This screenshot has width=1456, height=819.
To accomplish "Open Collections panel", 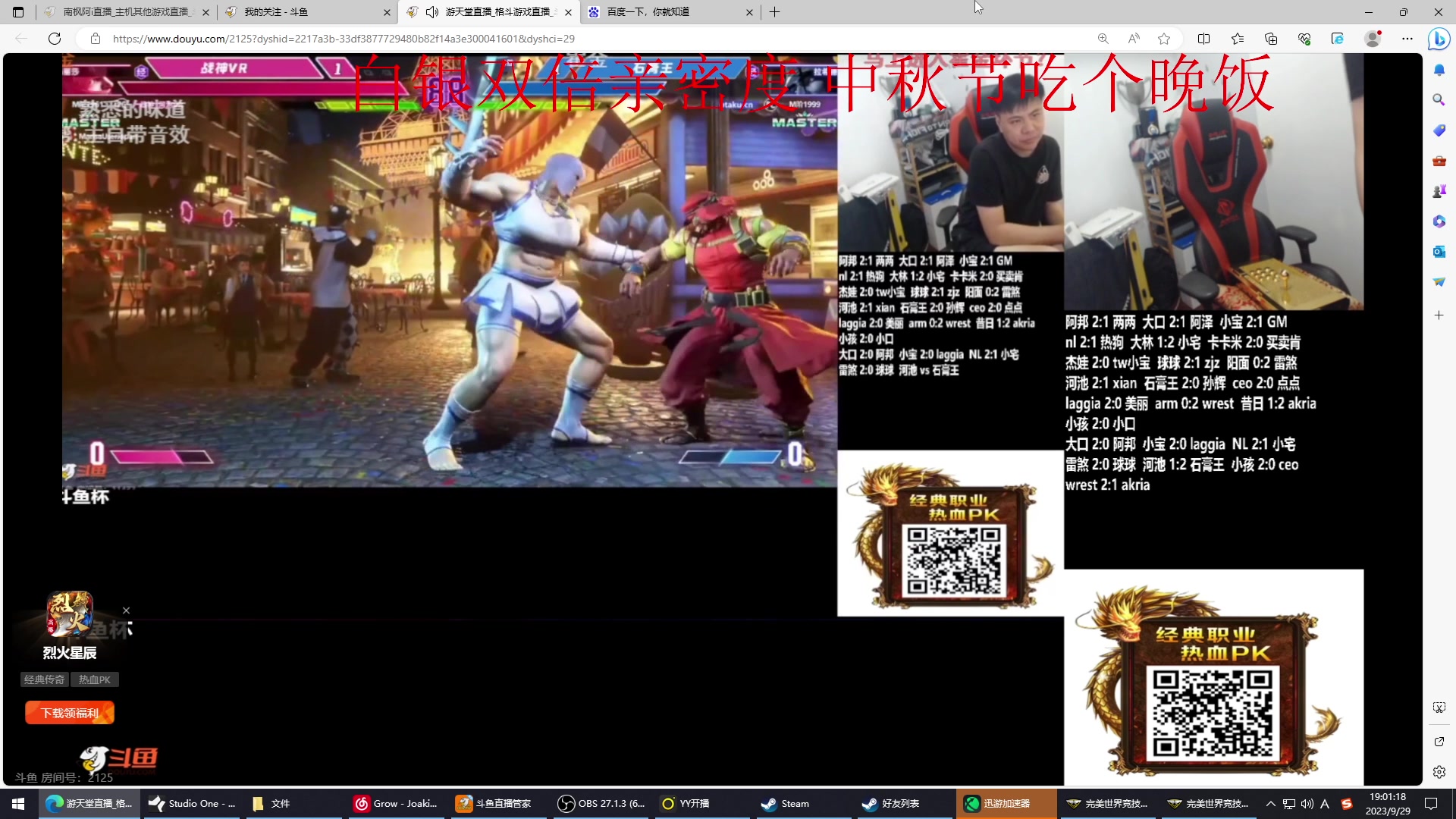I will click(x=1271, y=39).
